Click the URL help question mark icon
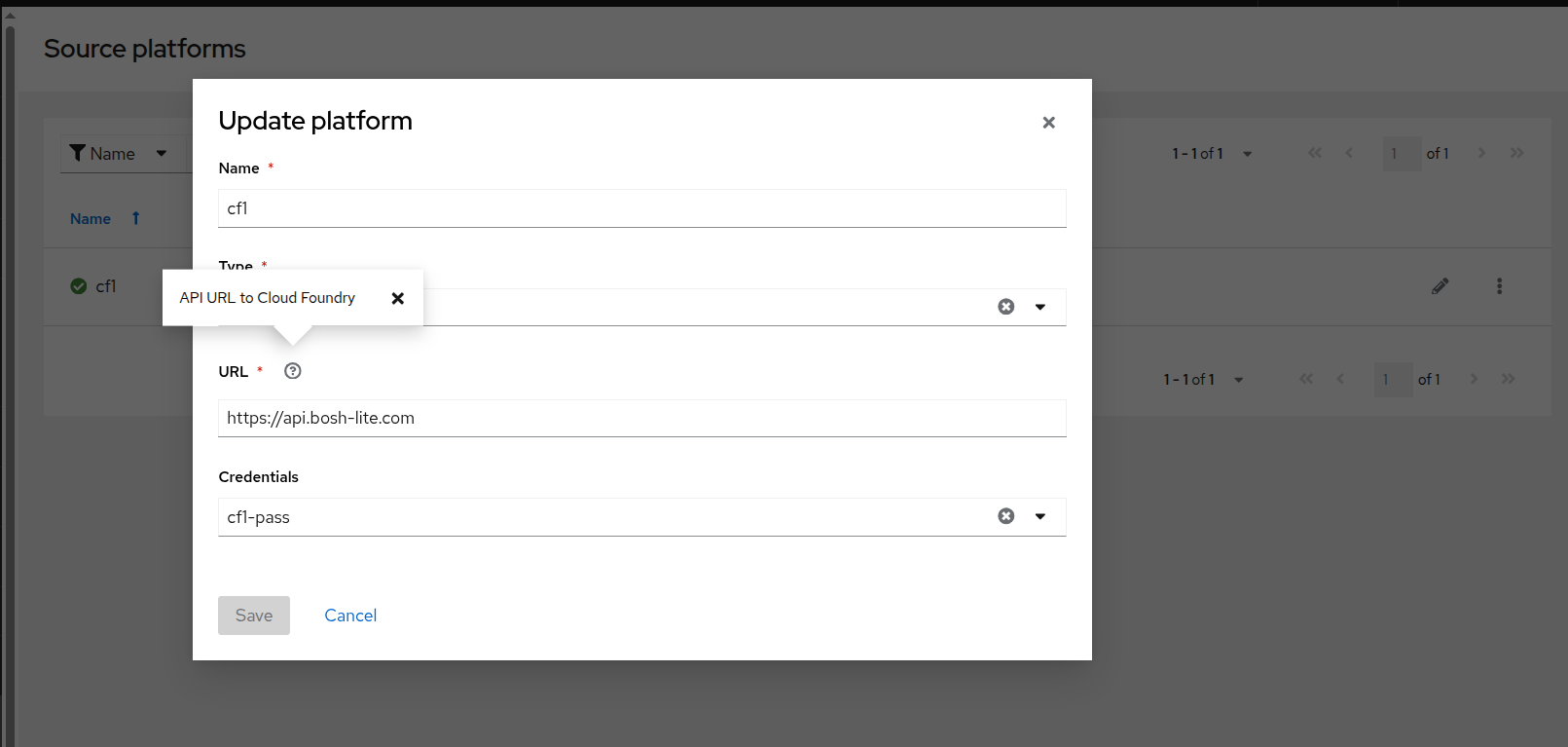The image size is (1568, 747). pos(292,371)
